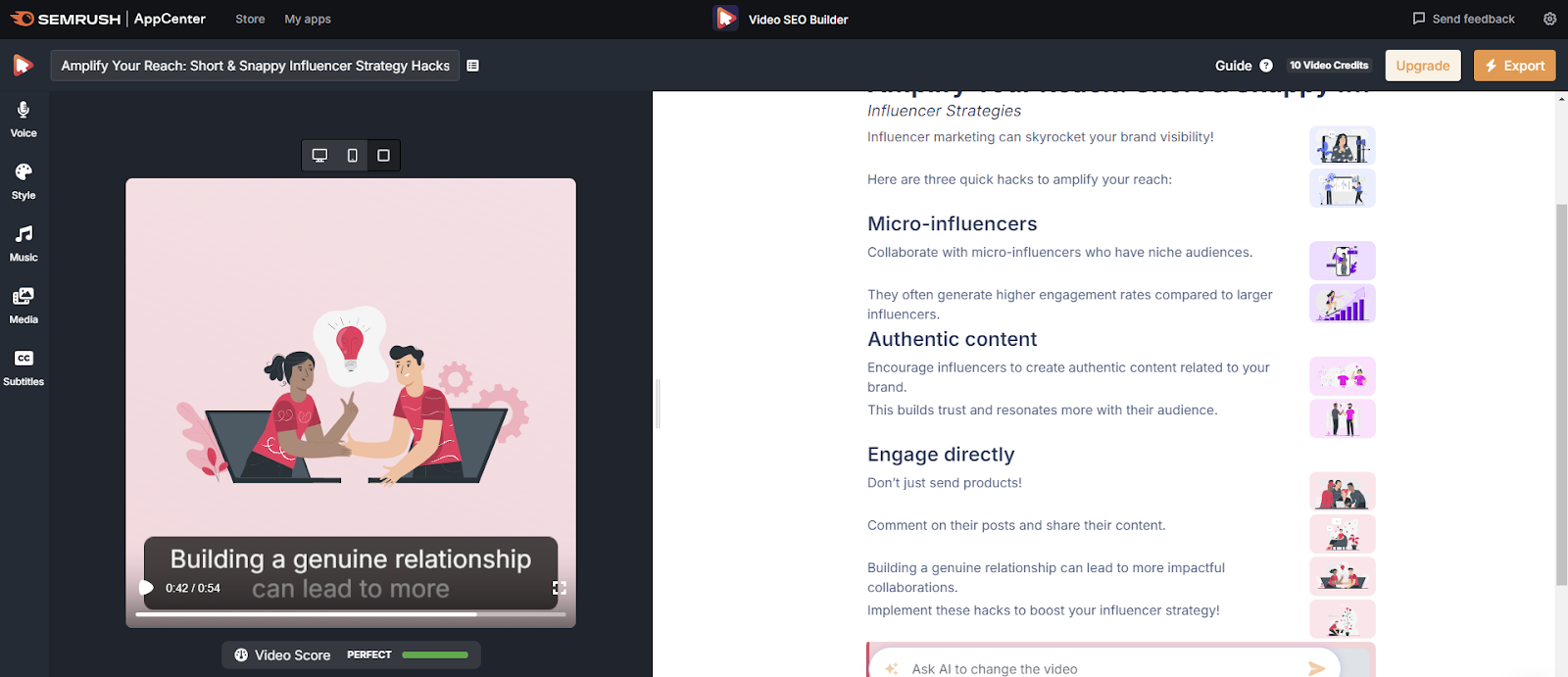Go to the Store menu
1568x677 pixels.
250,19
